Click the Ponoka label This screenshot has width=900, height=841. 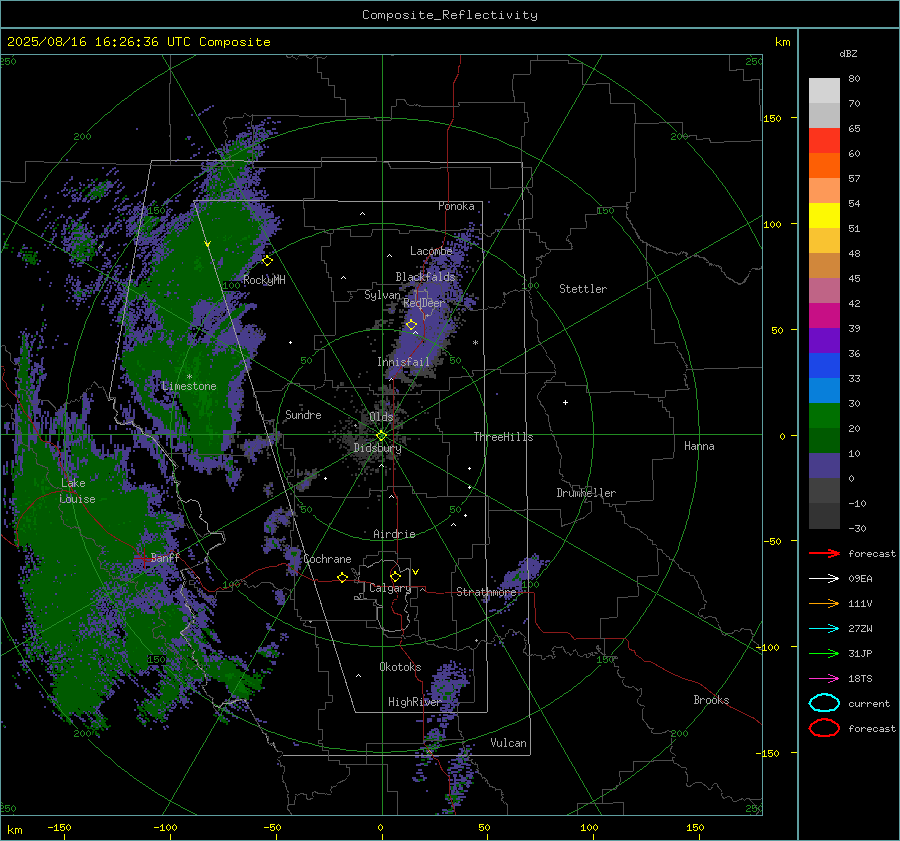(x=456, y=206)
